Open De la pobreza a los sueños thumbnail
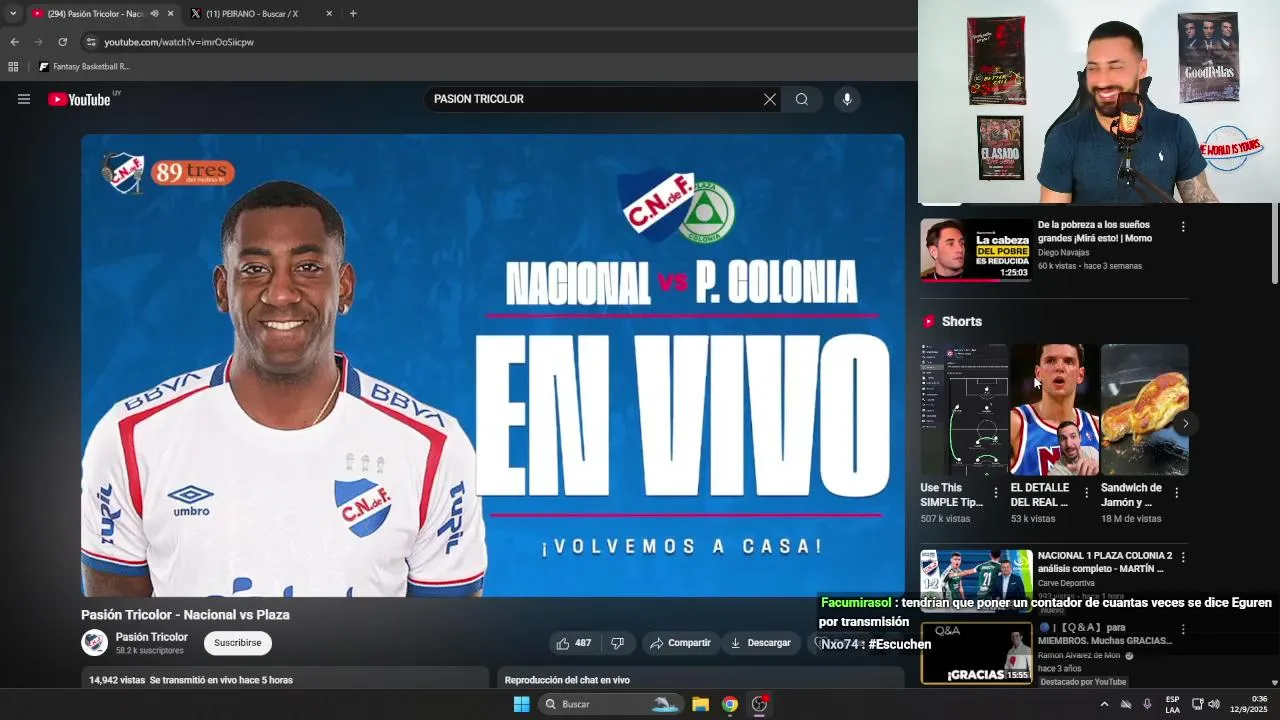The height and width of the screenshot is (720, 1280). tap(976, 250)
